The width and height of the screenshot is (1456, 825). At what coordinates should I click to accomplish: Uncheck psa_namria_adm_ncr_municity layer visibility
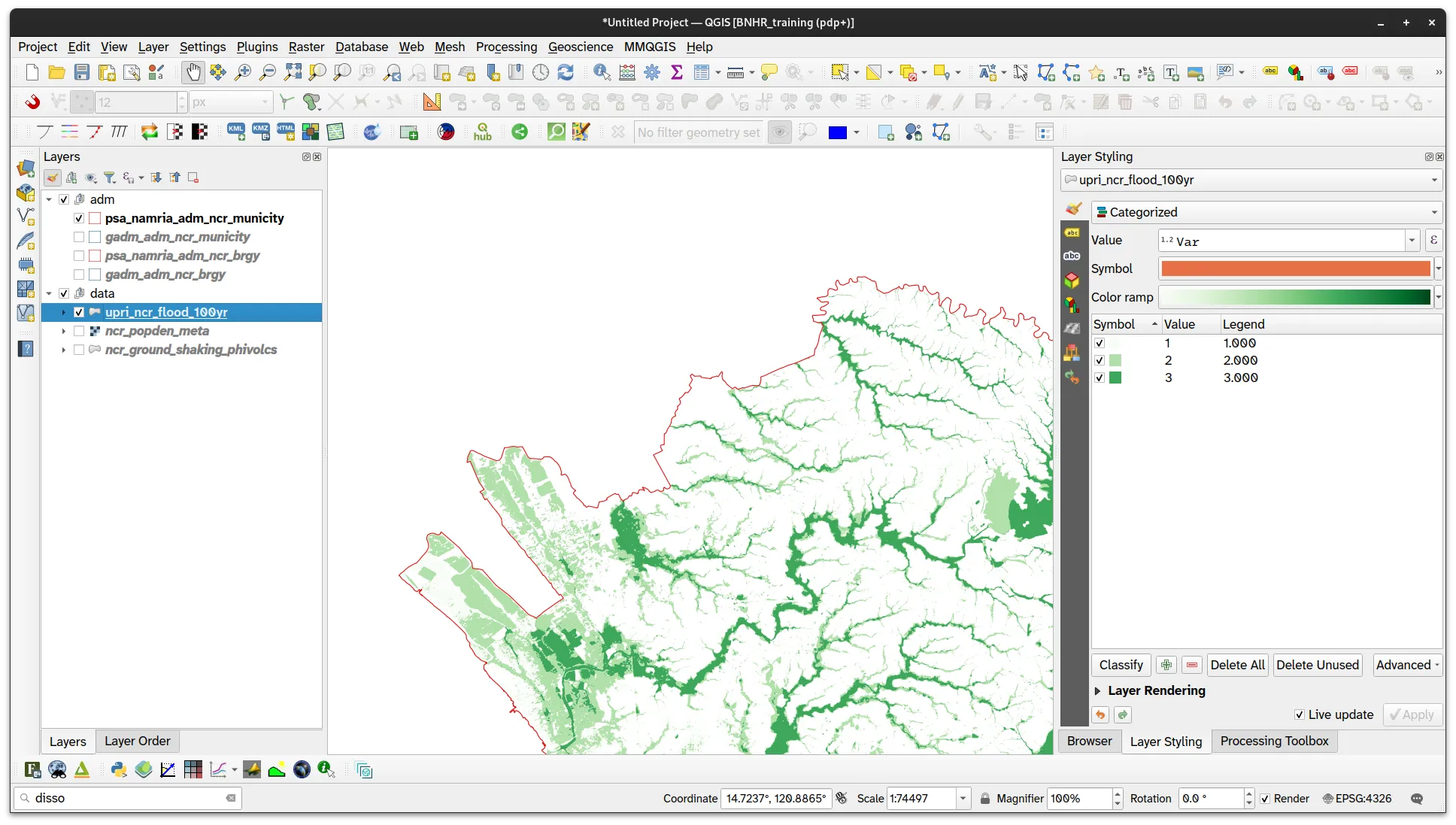pos(79,218)
